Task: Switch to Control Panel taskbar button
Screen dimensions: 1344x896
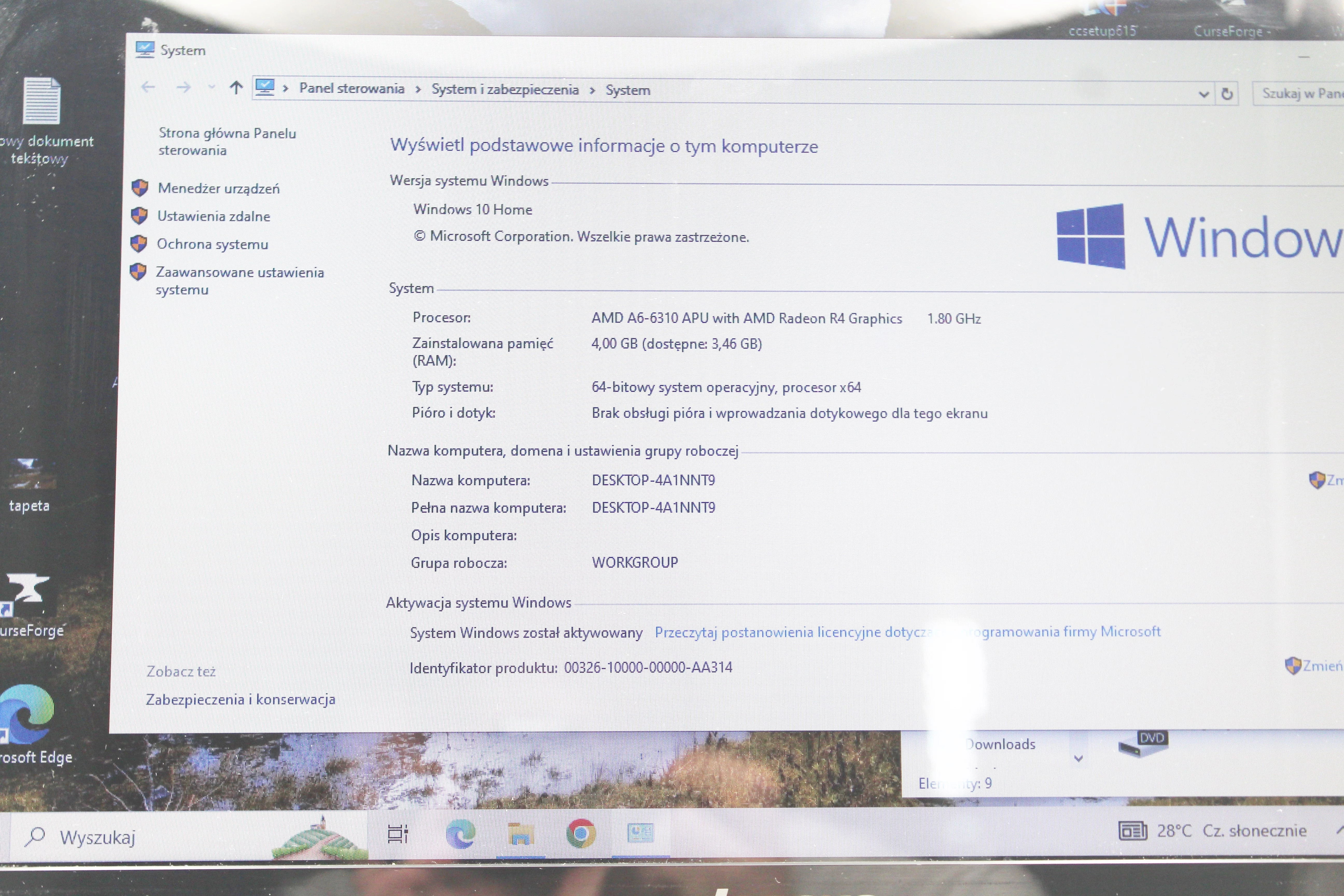Action: (641, 834)
